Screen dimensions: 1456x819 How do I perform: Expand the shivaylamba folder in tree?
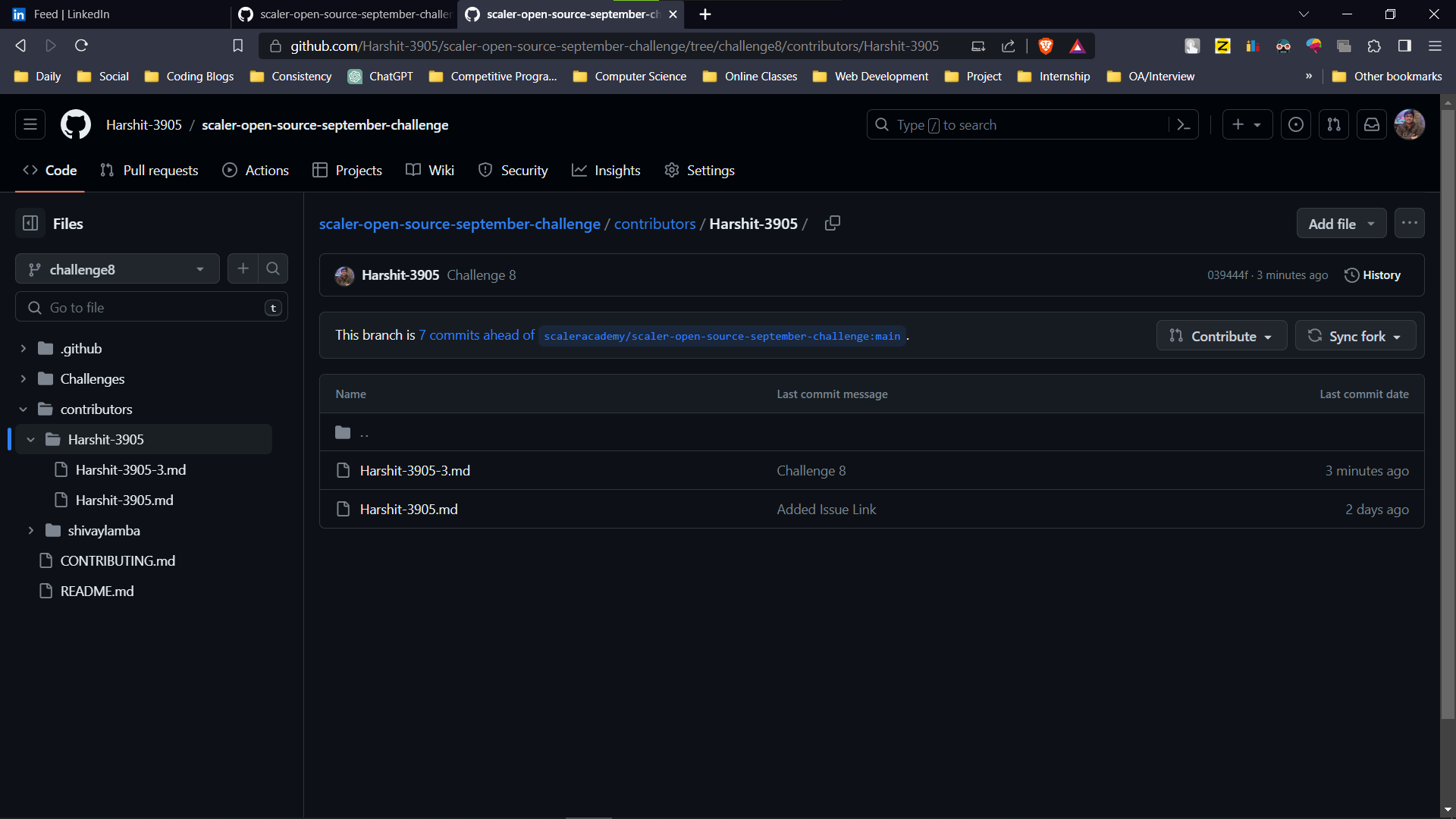pyautogui.click(x=31, y=530)
